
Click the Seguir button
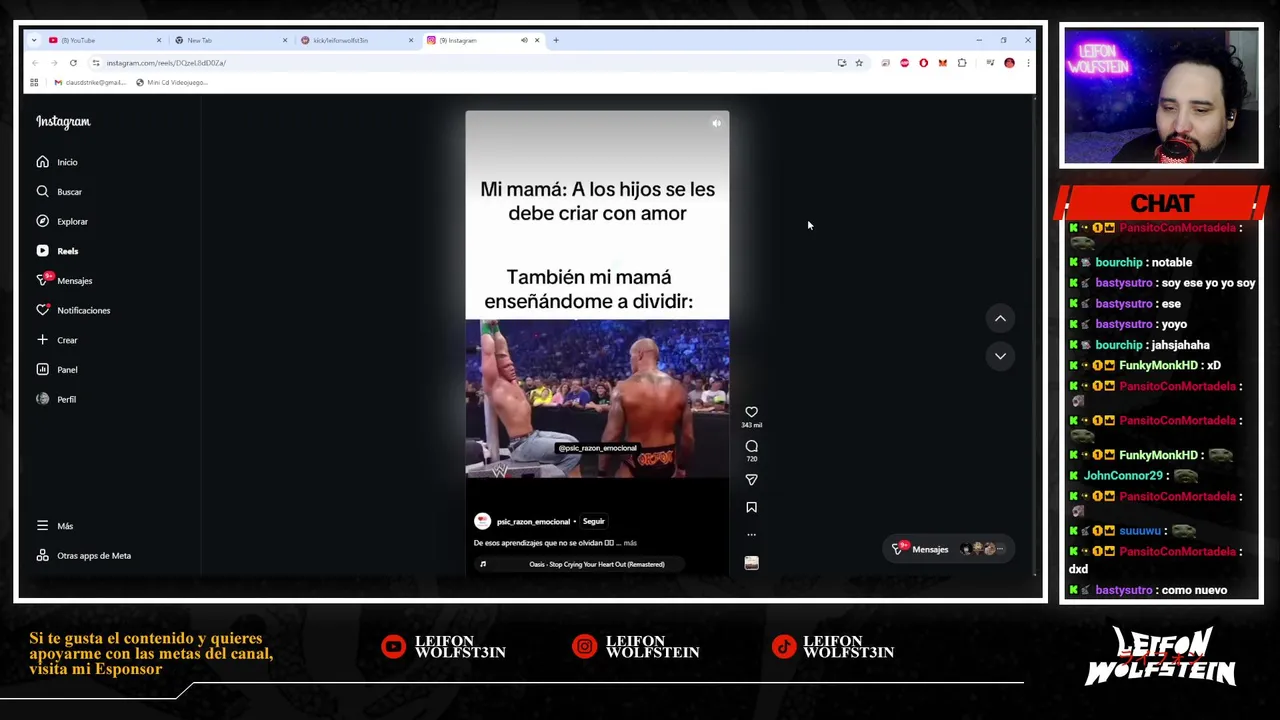[x=594, y=521]
